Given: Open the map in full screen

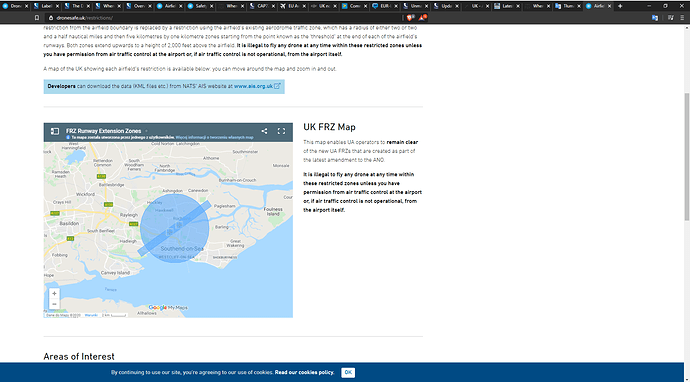Looking at the screenshot, I should tap(281, 131).
